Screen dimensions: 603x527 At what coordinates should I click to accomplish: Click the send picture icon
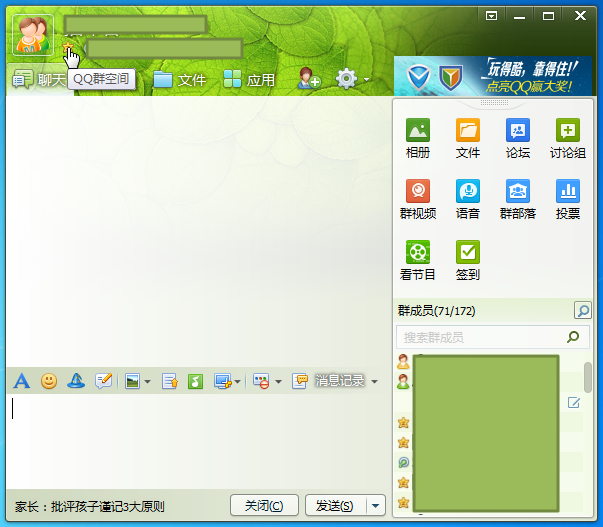(132, 382)
